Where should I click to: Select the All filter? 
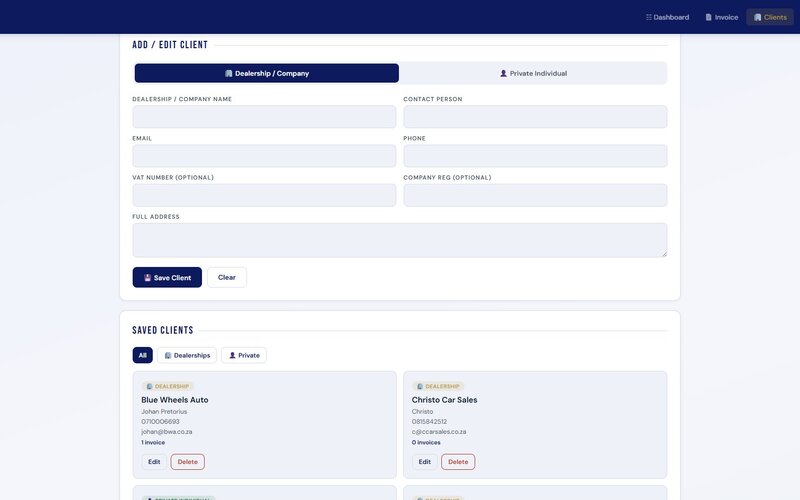click(142, 355)
